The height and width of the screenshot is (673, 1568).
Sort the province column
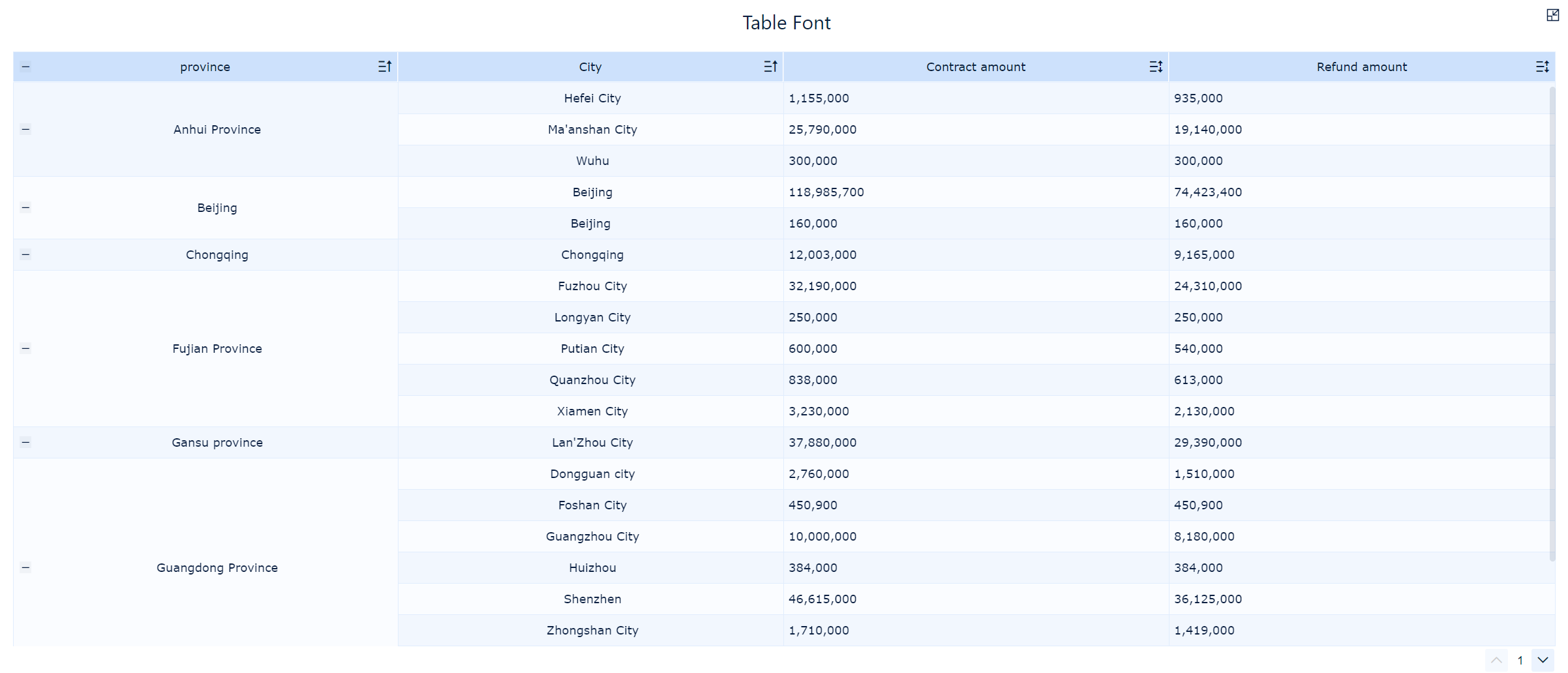[385, 66]
